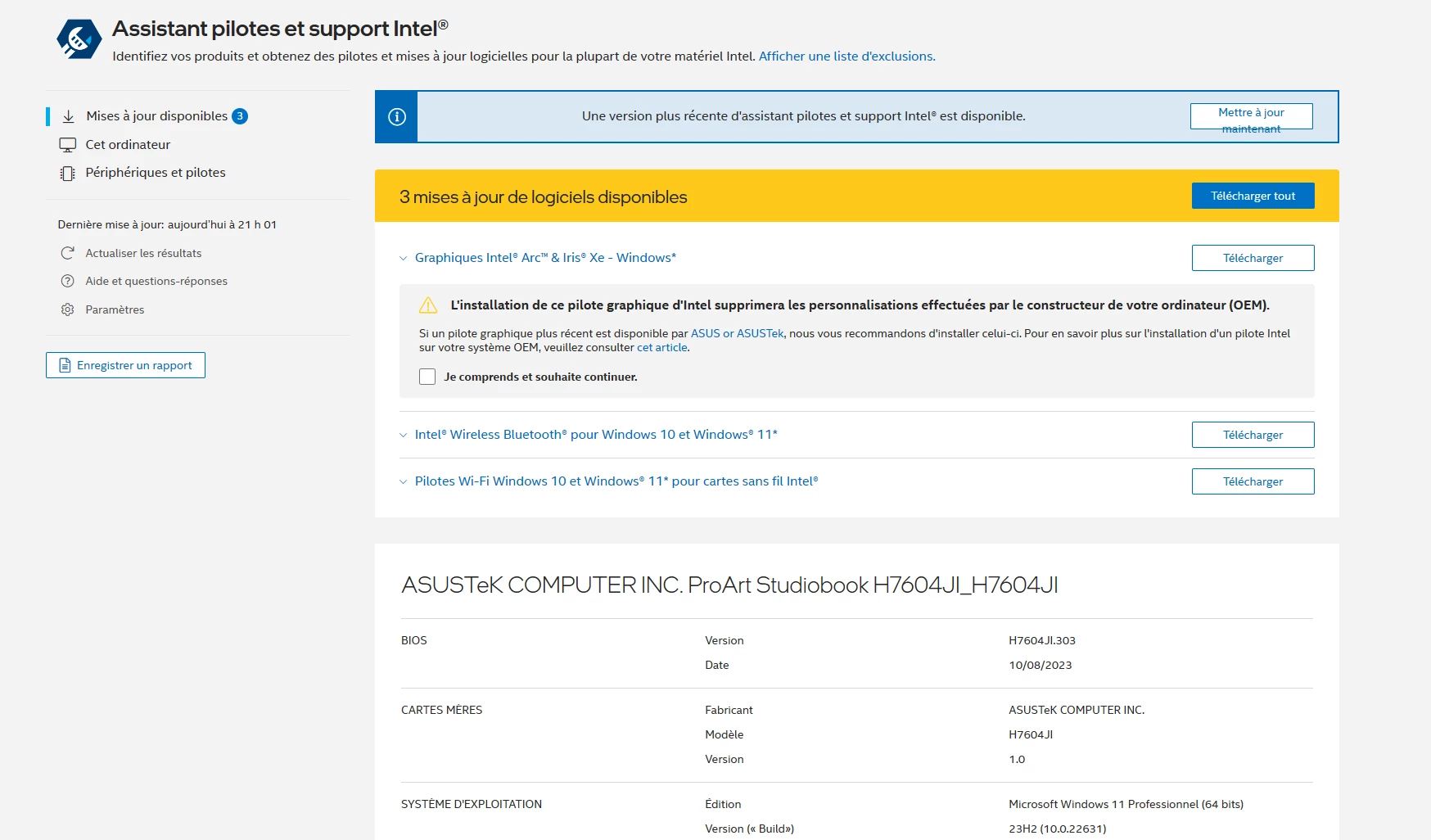The width and height of the screenshot is (1431, 840).
Task: Click the refresh icon beside Actualiser les résultats
Action: [68, 253]
